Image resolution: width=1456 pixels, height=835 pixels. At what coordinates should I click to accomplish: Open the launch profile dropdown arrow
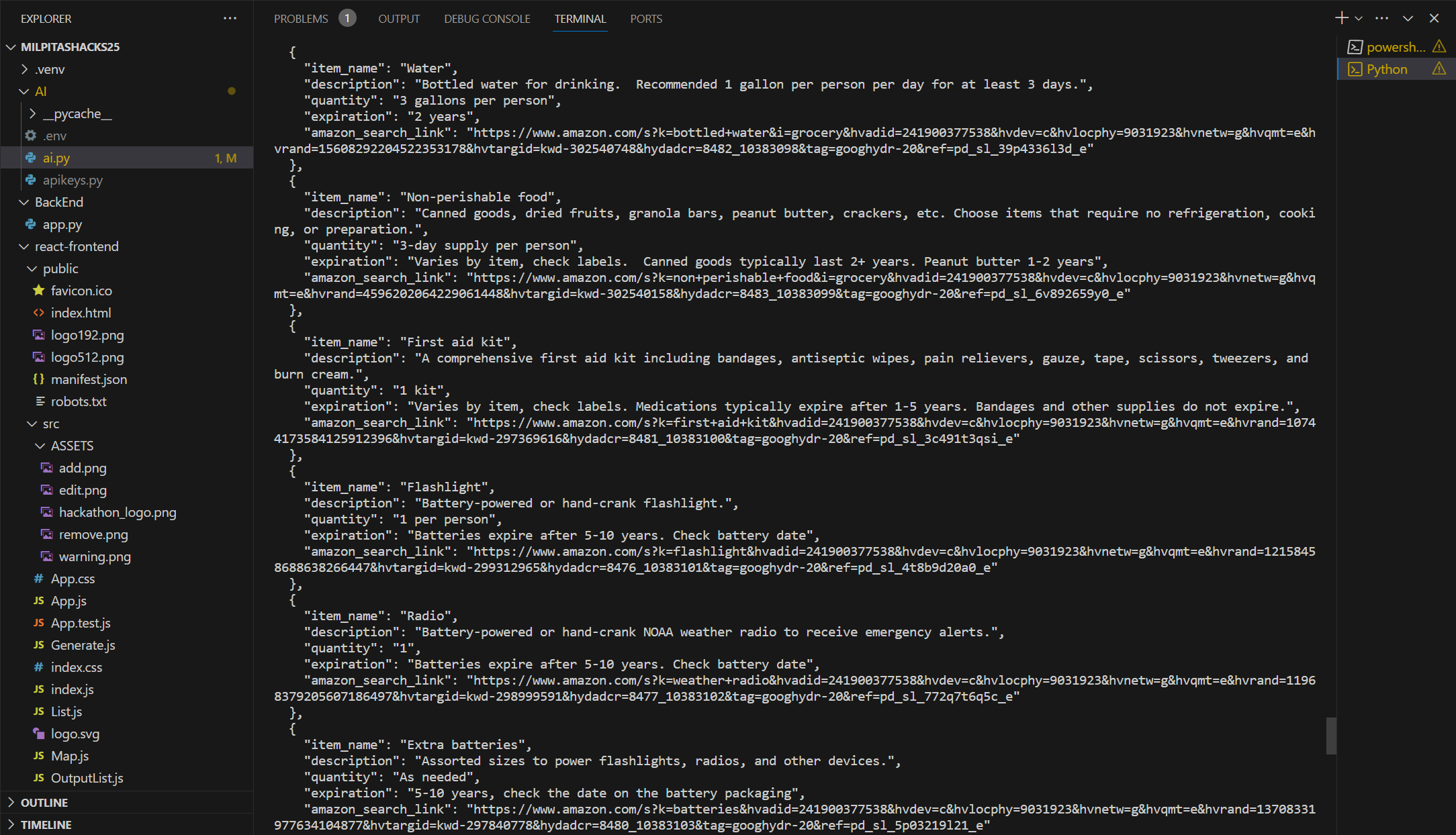[x=1359, y=19]
